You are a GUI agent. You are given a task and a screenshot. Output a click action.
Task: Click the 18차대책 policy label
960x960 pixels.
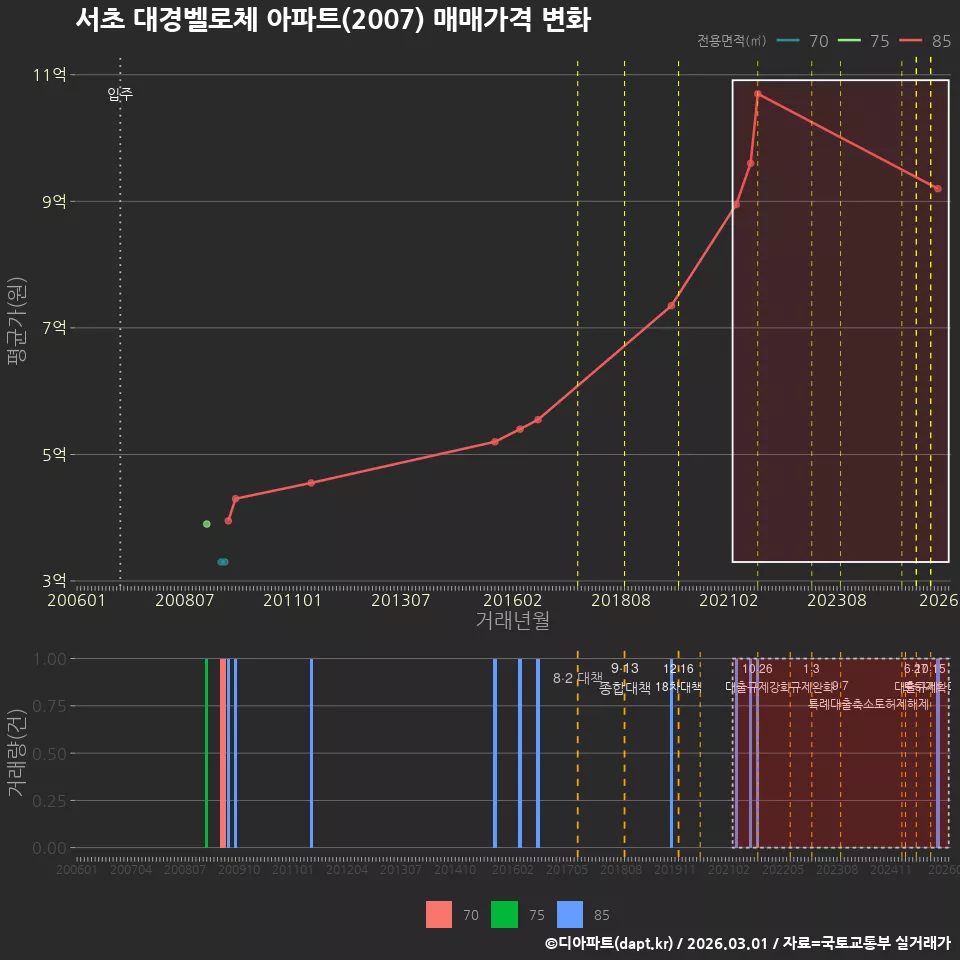pyautogui.click(x=678, y=687)
